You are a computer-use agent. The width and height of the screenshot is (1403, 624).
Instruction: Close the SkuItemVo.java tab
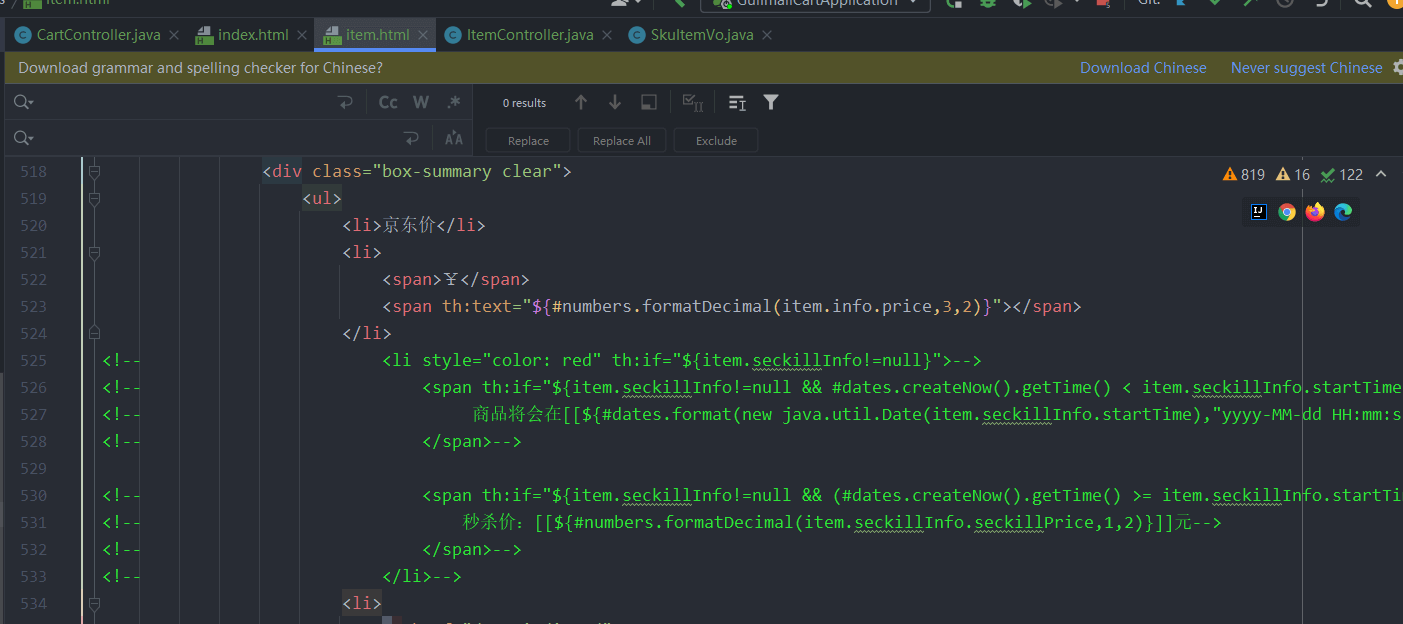point(767,35)
